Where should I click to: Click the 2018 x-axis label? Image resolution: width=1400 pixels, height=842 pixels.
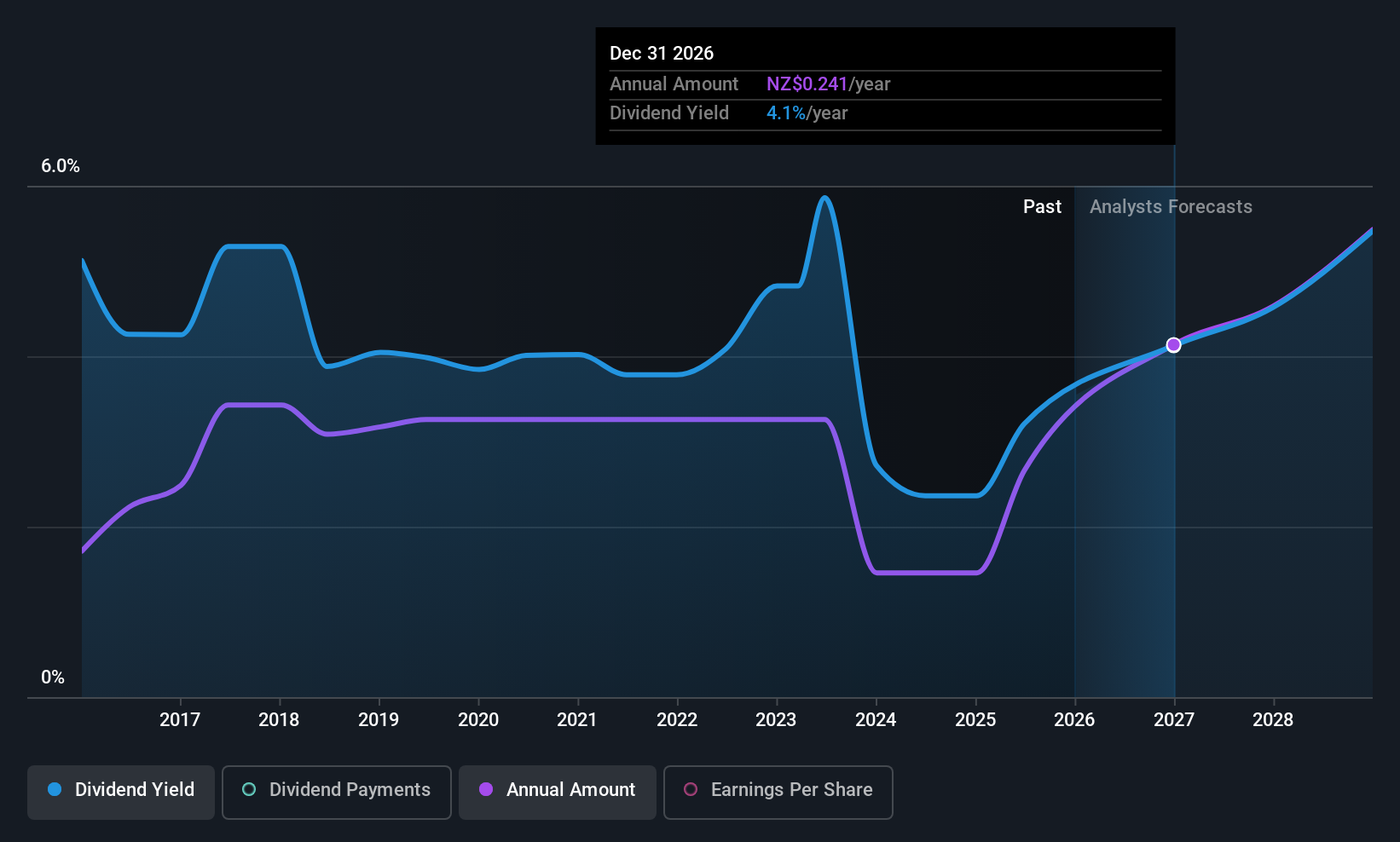pyautogui.click(x=279, y=719)
